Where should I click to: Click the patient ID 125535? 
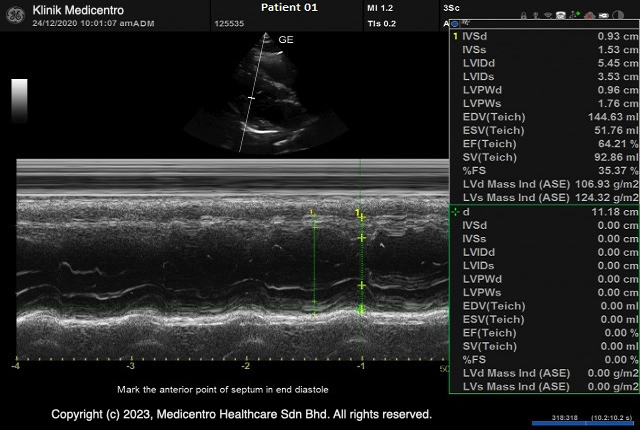[229, 24]
